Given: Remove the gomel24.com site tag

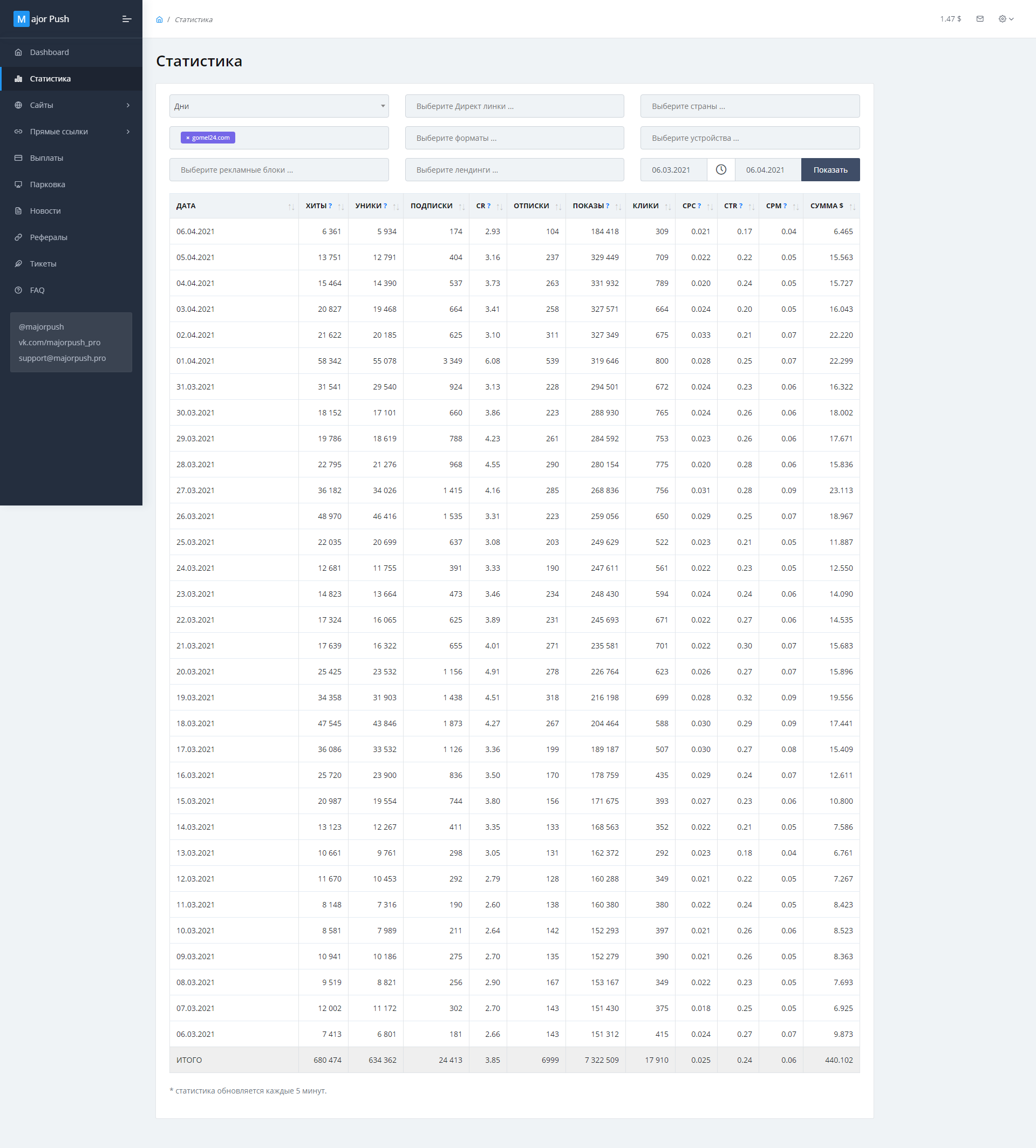Looking at the screenshot, I should [x=188, y=138].
